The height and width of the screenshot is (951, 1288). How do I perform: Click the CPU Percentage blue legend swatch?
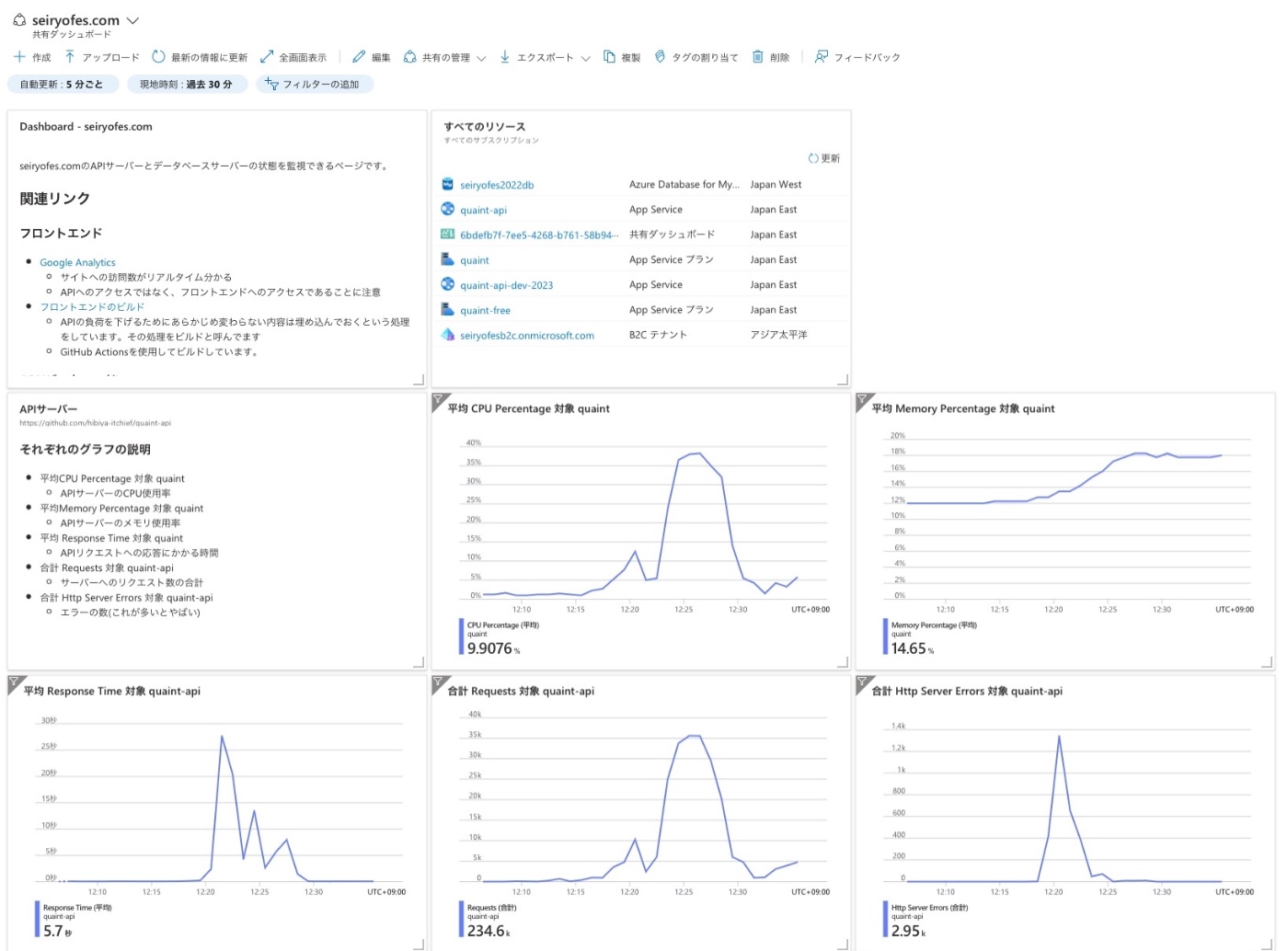tap(461, 636)
